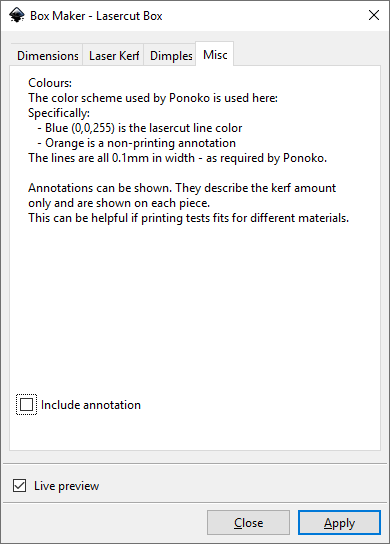Click the 'printing tests fits for different materials' line
The height and width of the screenshot is (544, 390).
(188, 218)
